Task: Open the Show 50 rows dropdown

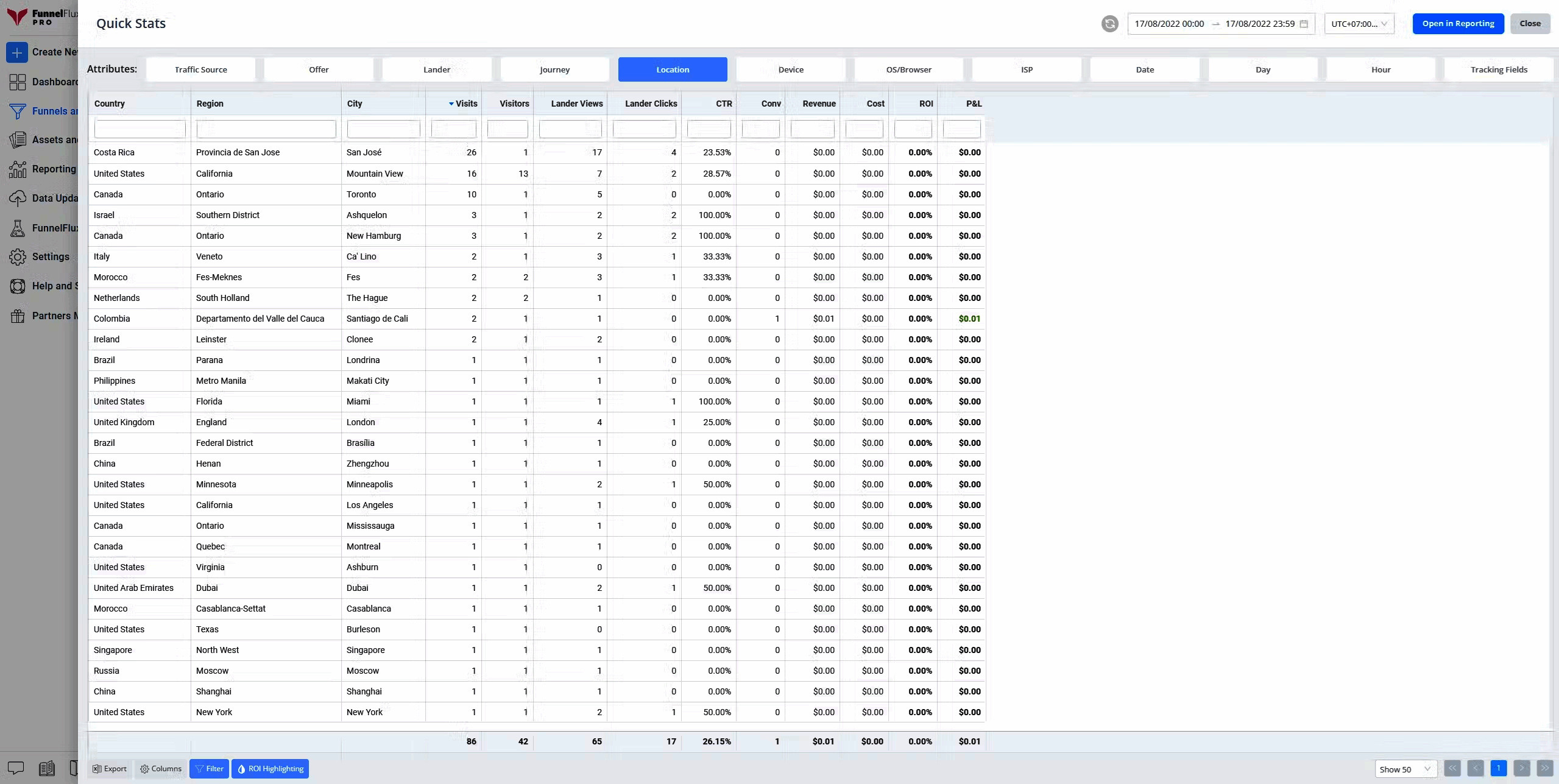Action: (x=1405, y=769)
